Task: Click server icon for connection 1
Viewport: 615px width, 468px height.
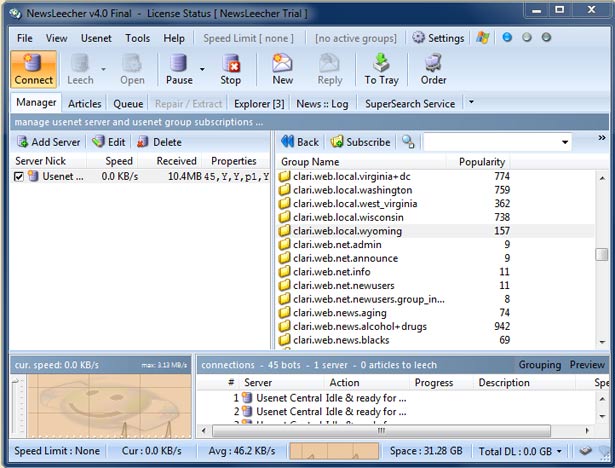Action: (x=247, y=398)
